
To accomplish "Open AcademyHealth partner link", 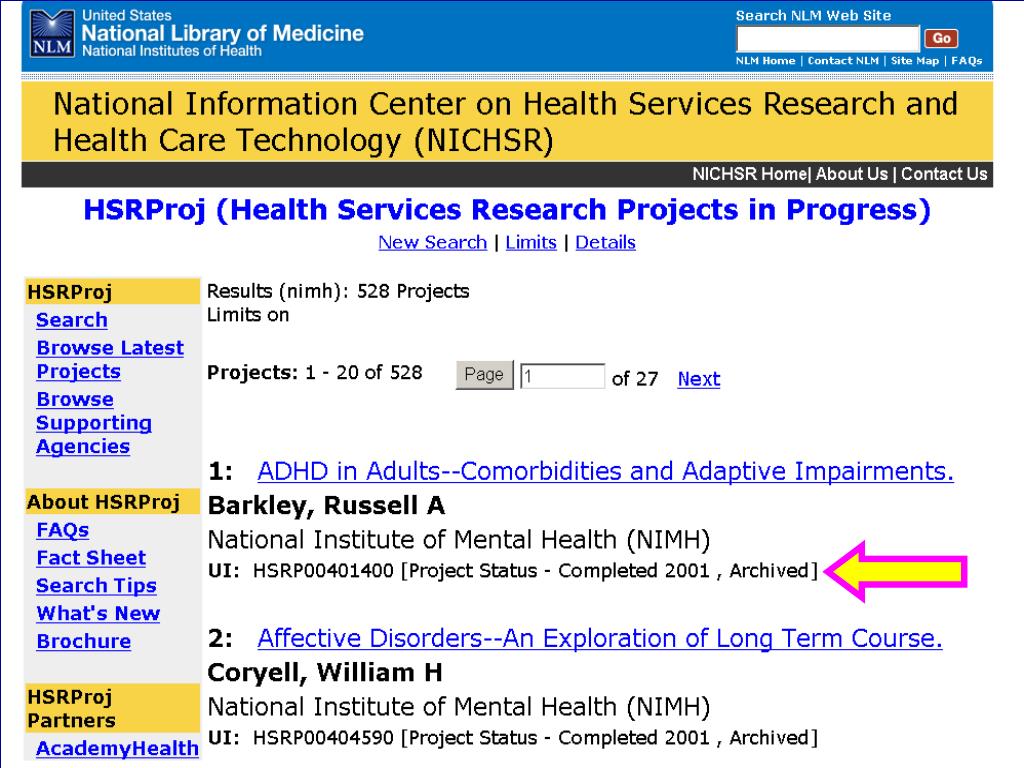I will point(117,748).
